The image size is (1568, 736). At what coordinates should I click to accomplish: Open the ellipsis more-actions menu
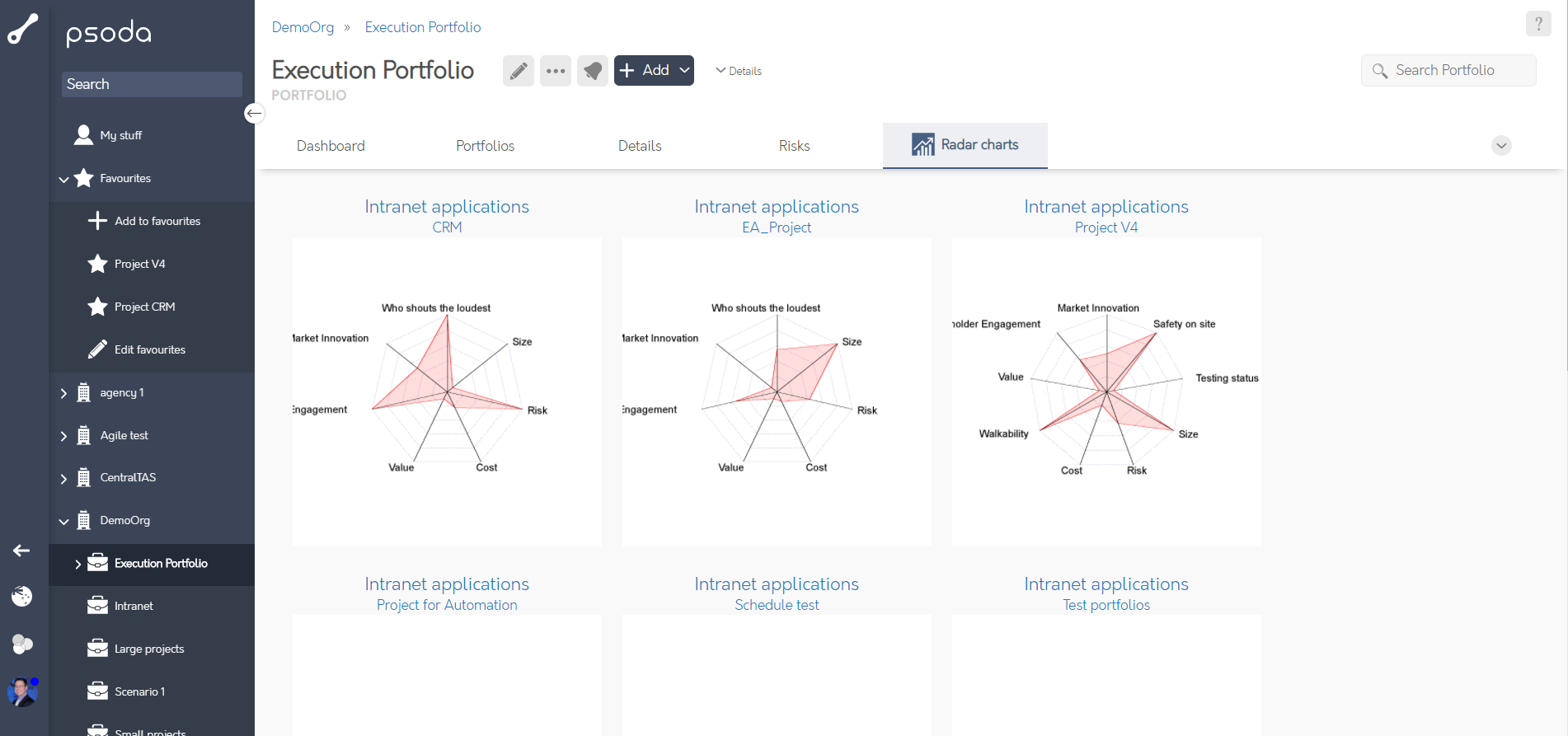click(x=556, y=71)
